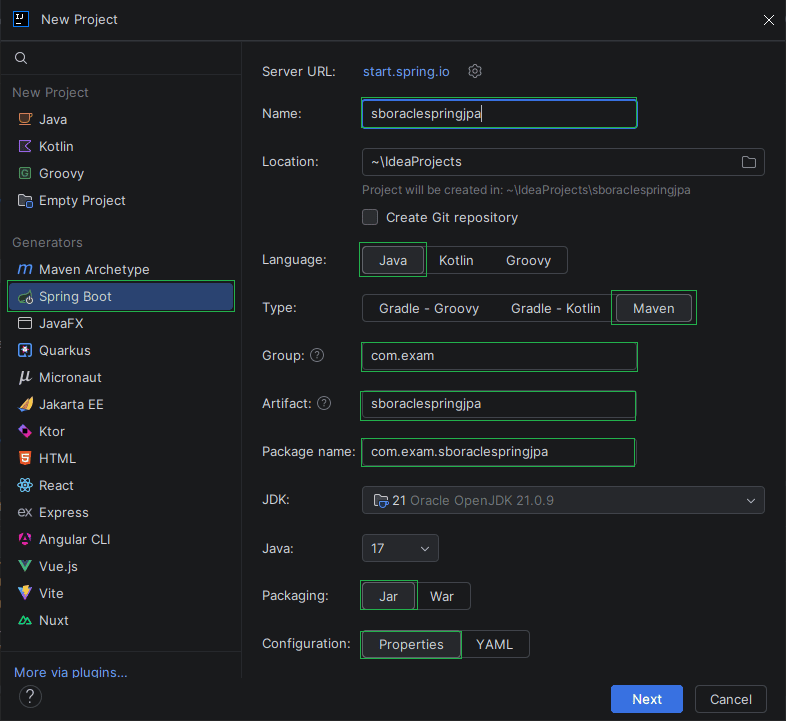Screen dimensions: 786x721
Task: Select the Angular CLI generator
Action: click(74, 539)
